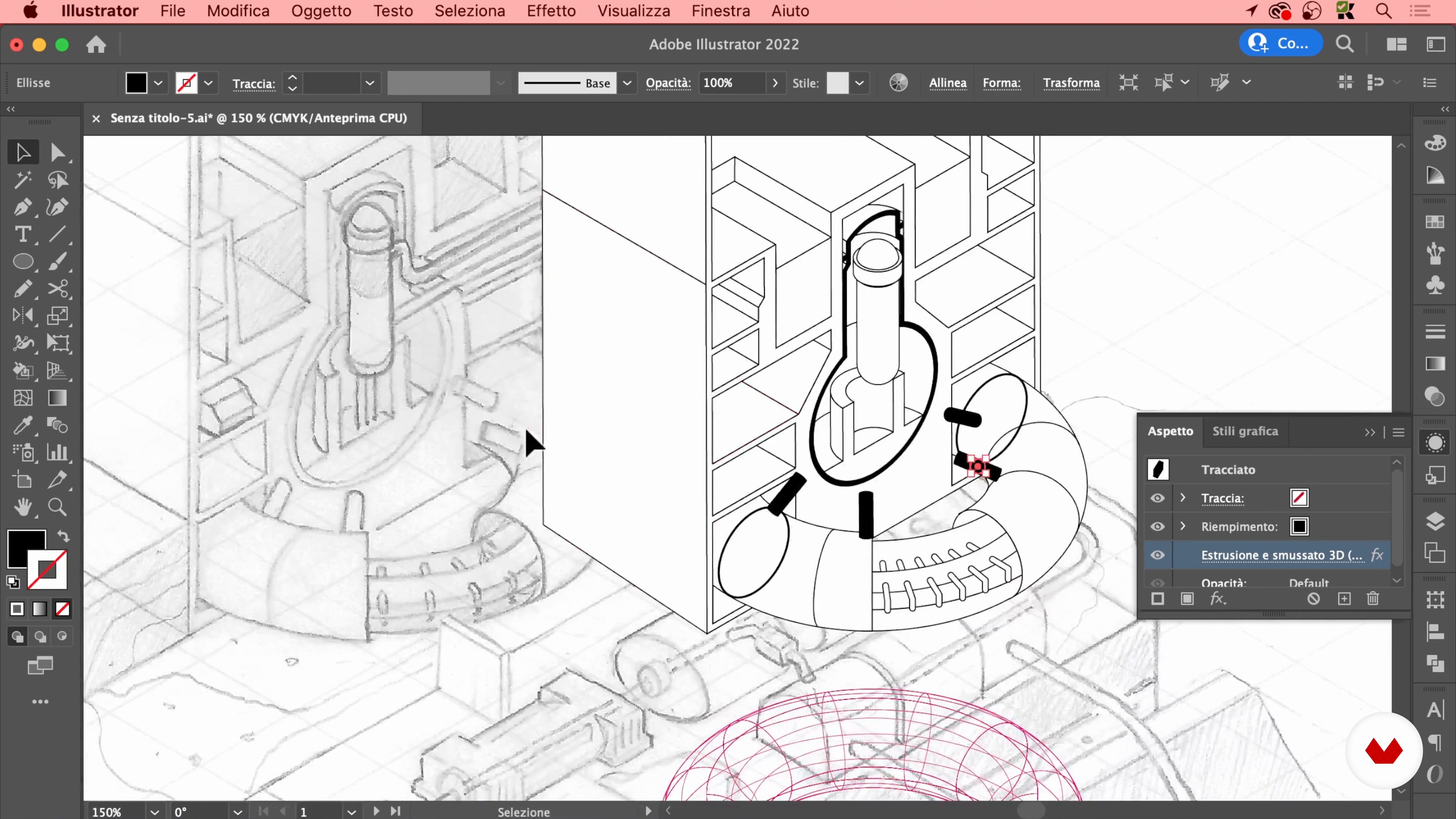1456x819 pixels.
Task: Select the Selection (black arrow) tool
Action: (x=23, y=152)
